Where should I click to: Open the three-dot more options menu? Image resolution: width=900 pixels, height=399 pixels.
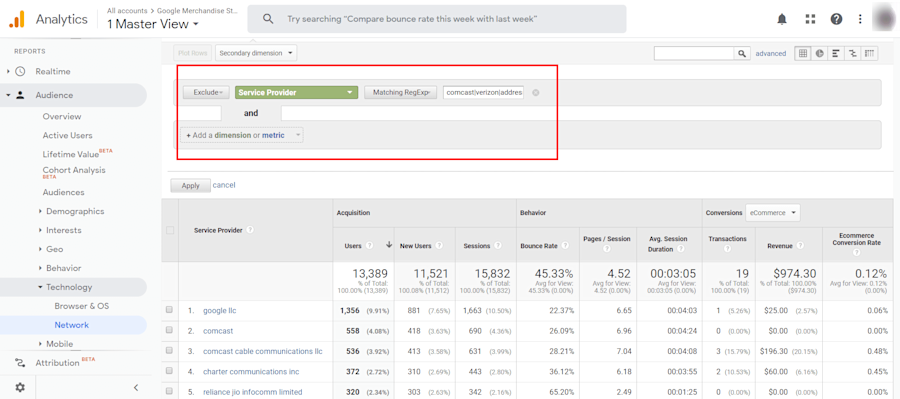(860, 19)
